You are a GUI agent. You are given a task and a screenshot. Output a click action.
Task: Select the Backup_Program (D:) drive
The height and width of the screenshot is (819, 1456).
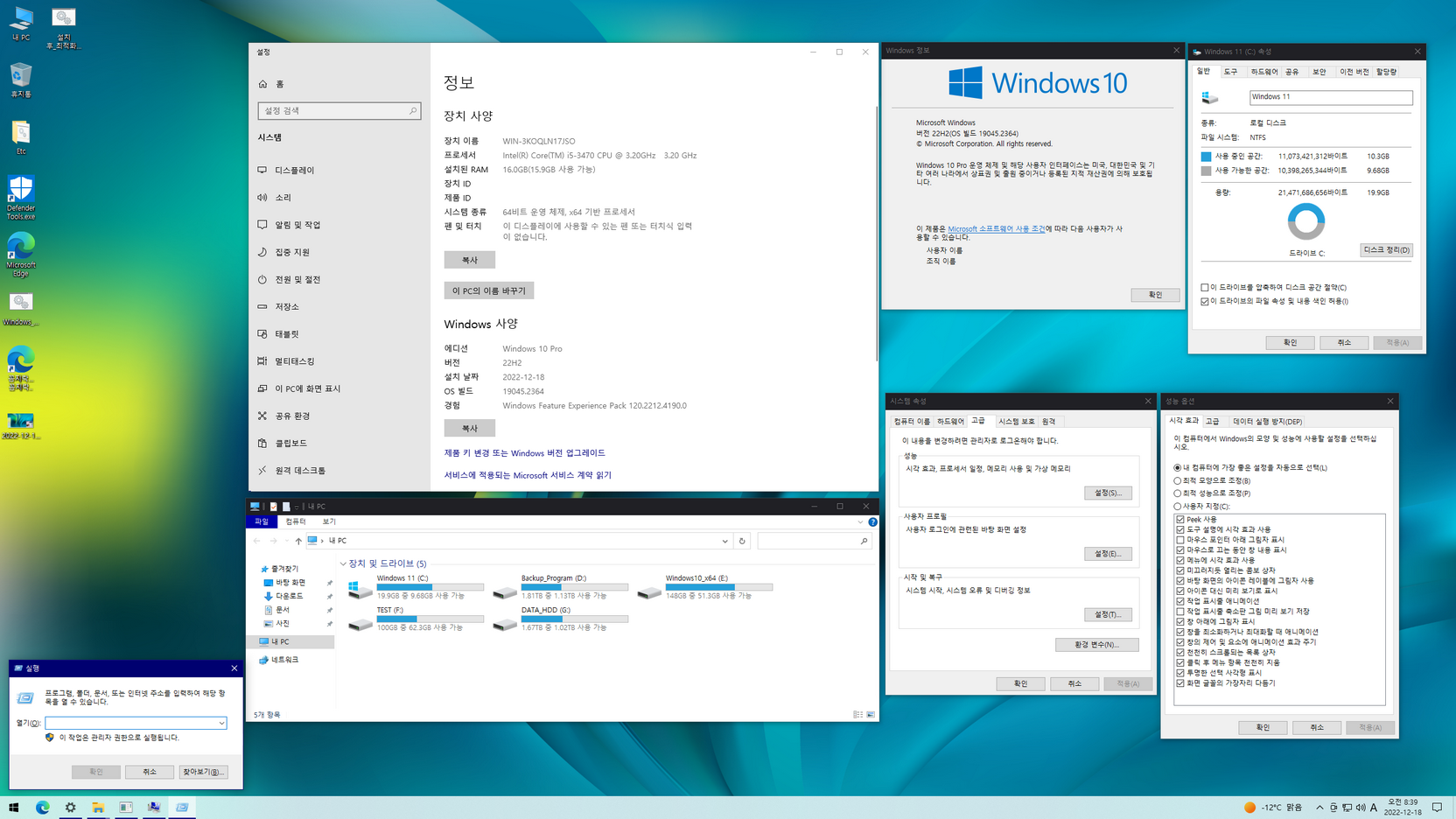(x=561, y=587)
